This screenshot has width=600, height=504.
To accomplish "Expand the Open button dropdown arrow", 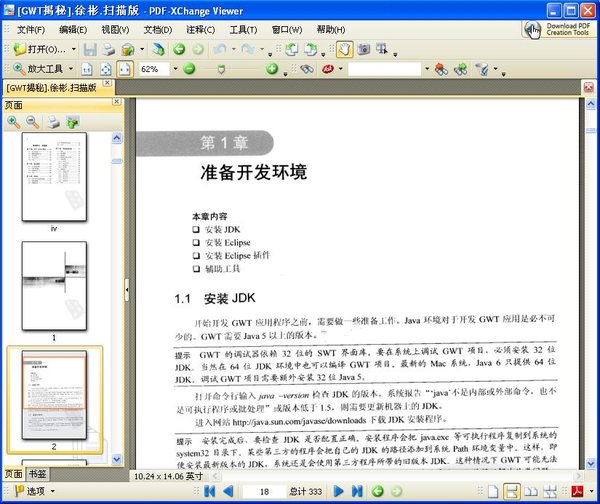I will pyautogui.click(x=73, y=49).
